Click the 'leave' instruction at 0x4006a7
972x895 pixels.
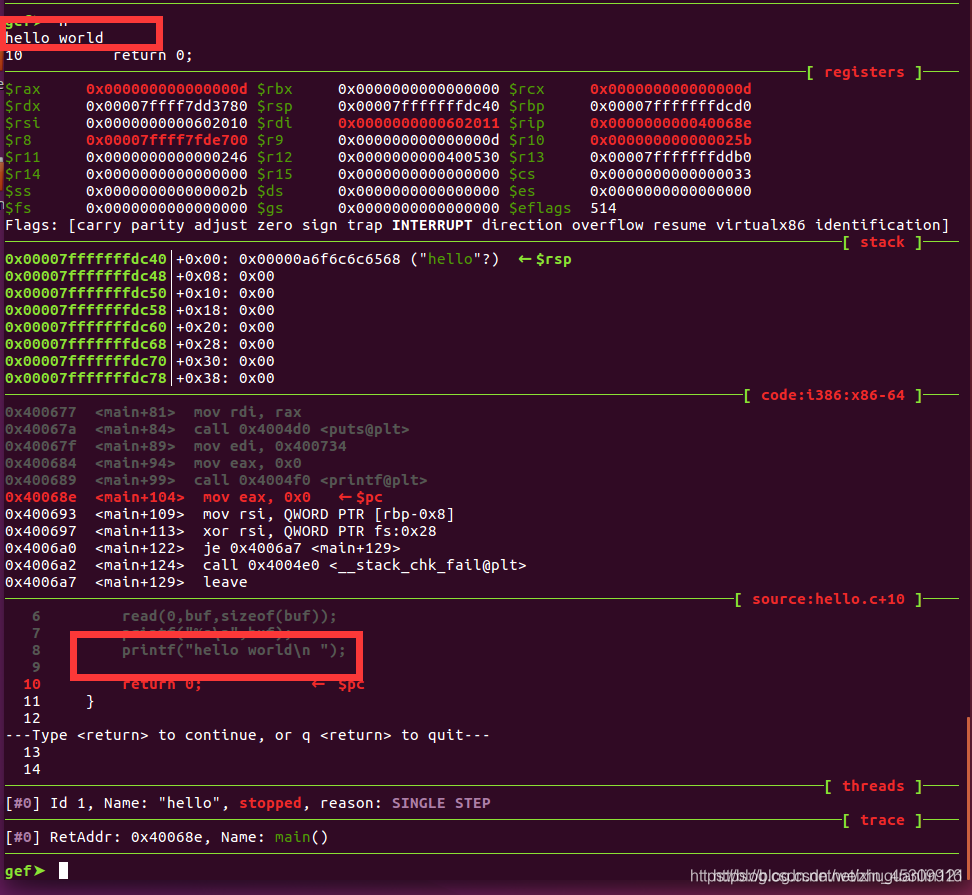click(225, 582)
